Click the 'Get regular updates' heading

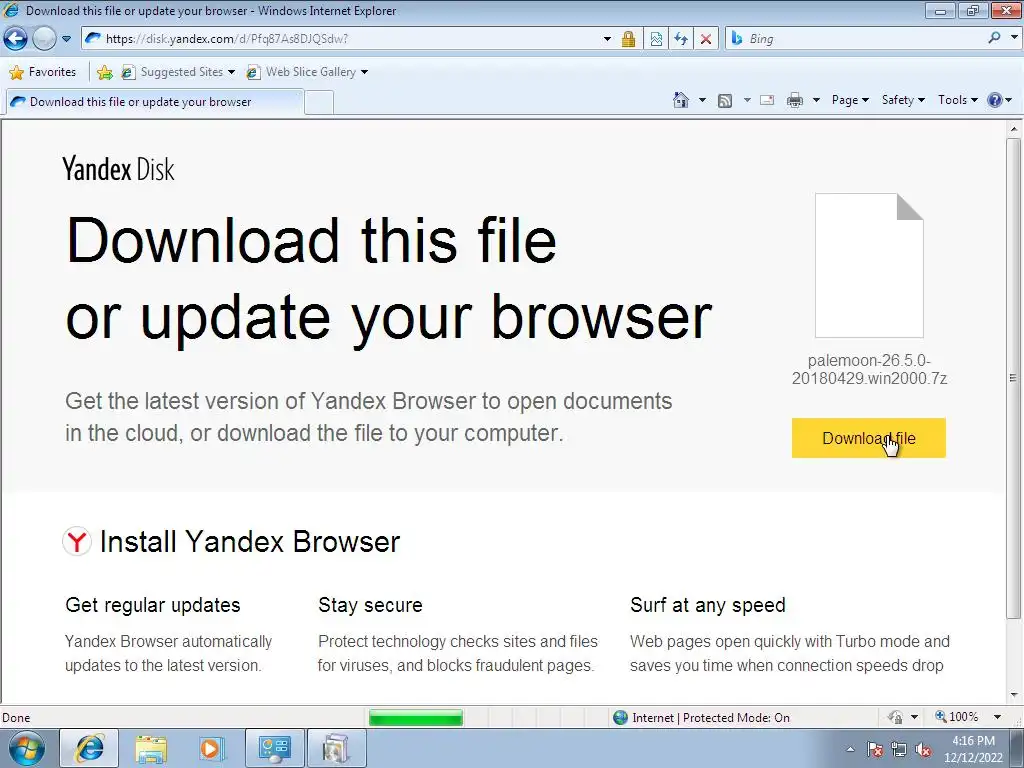[x=153, y=605]
